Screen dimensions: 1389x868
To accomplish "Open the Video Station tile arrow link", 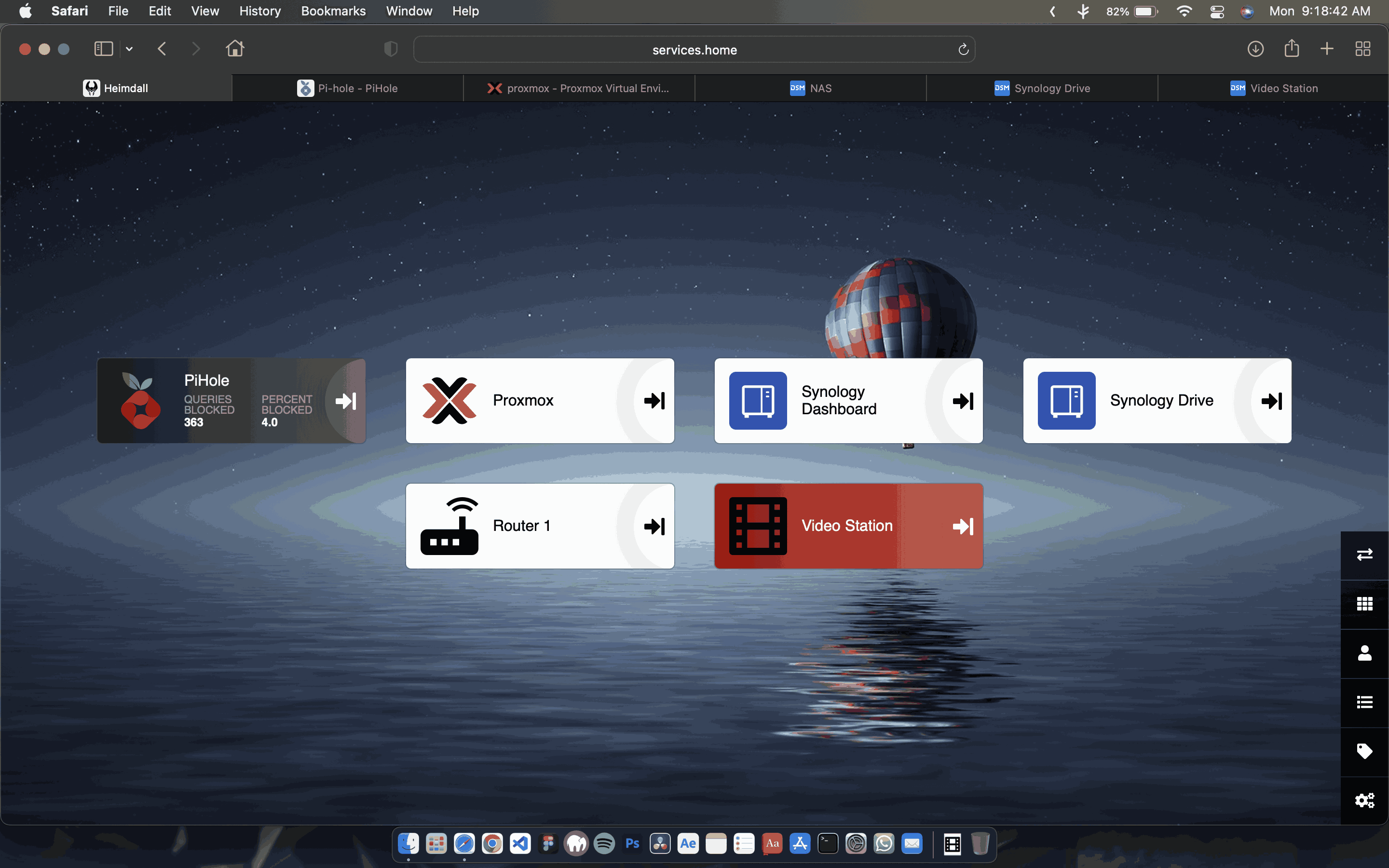I will point(963,526).
